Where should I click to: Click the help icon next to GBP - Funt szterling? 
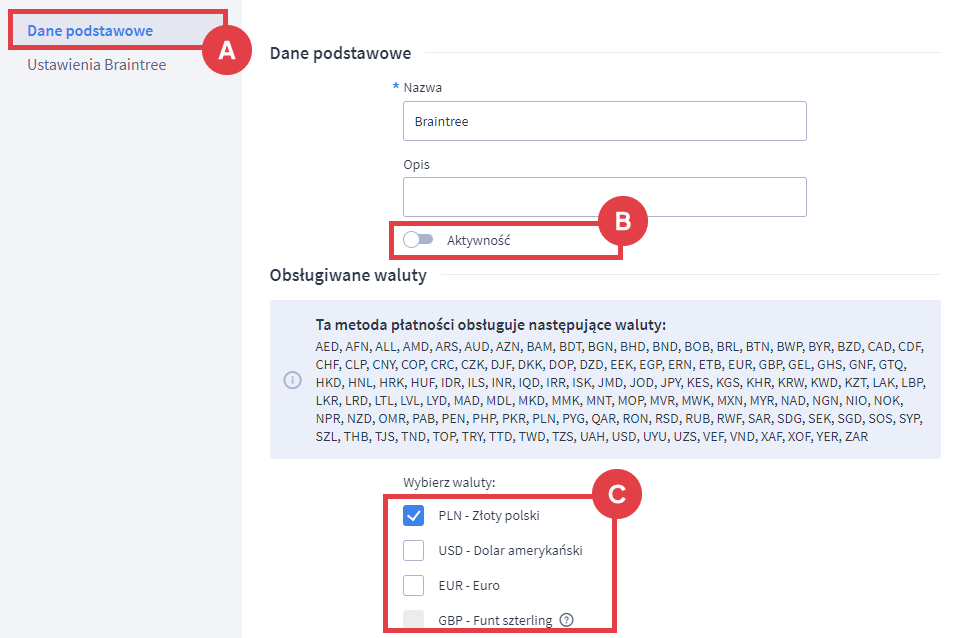567,620
